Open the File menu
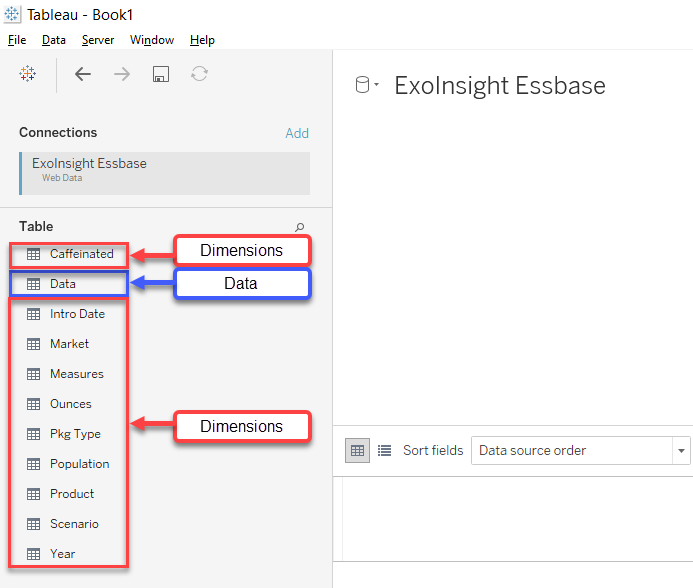This screenshot has width=693, height=588. click(x=17, y=40)
